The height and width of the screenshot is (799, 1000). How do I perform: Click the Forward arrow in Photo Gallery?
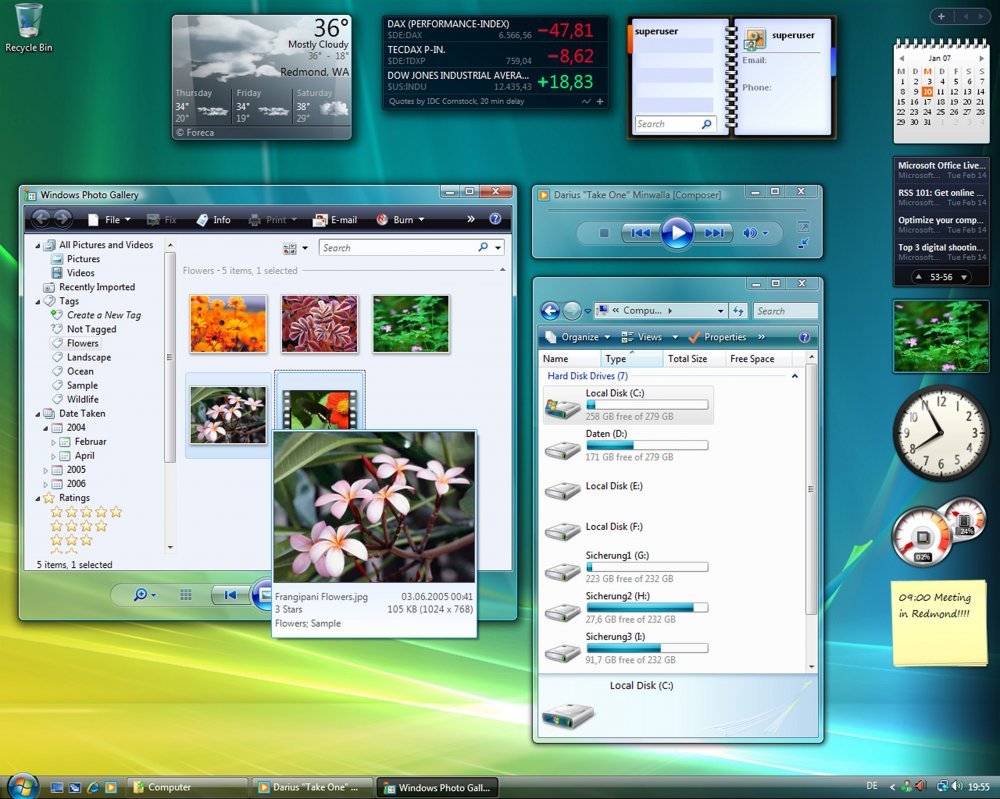[x=62, y=219]
